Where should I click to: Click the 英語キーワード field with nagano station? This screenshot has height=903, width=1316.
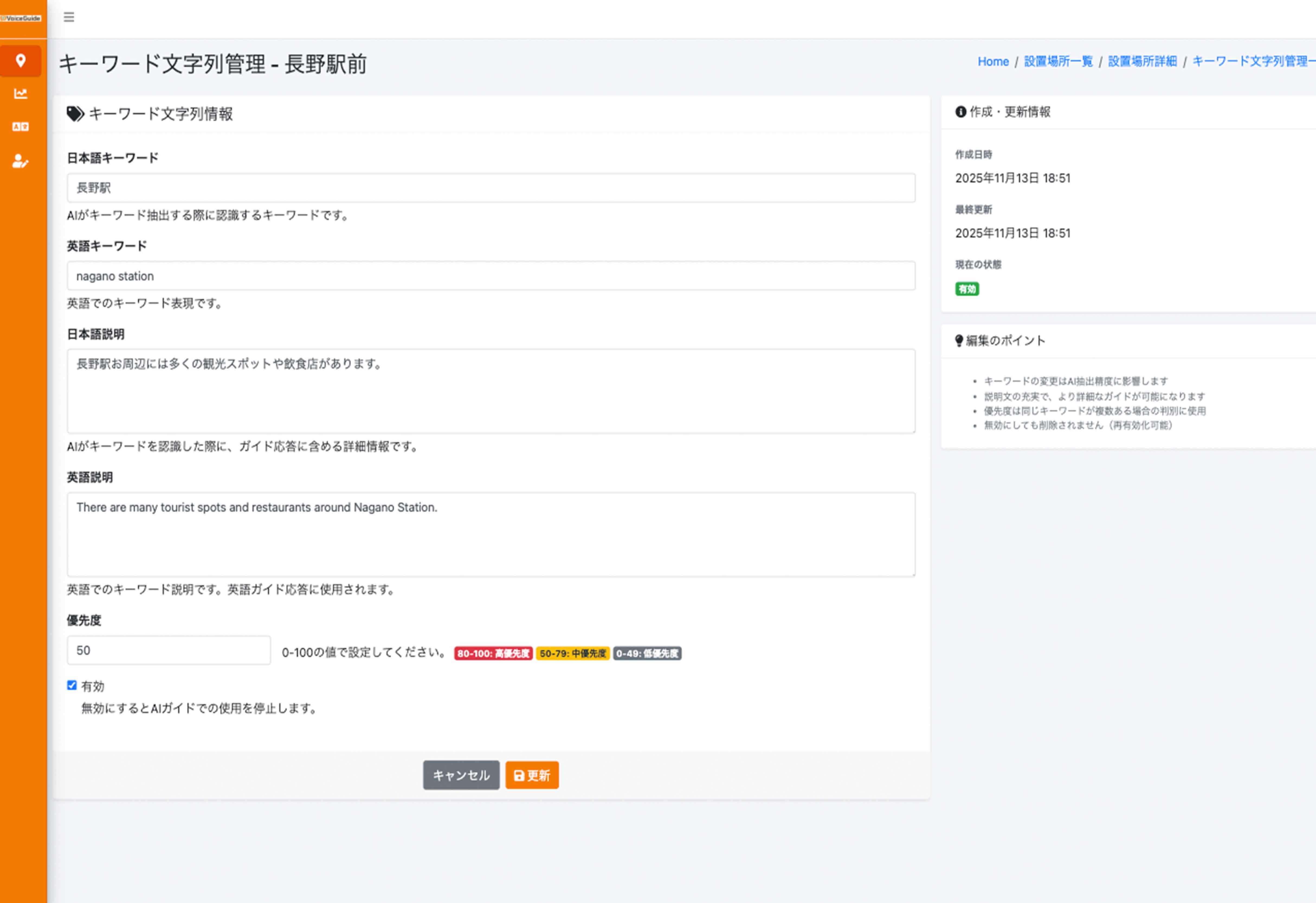point(491,276)
